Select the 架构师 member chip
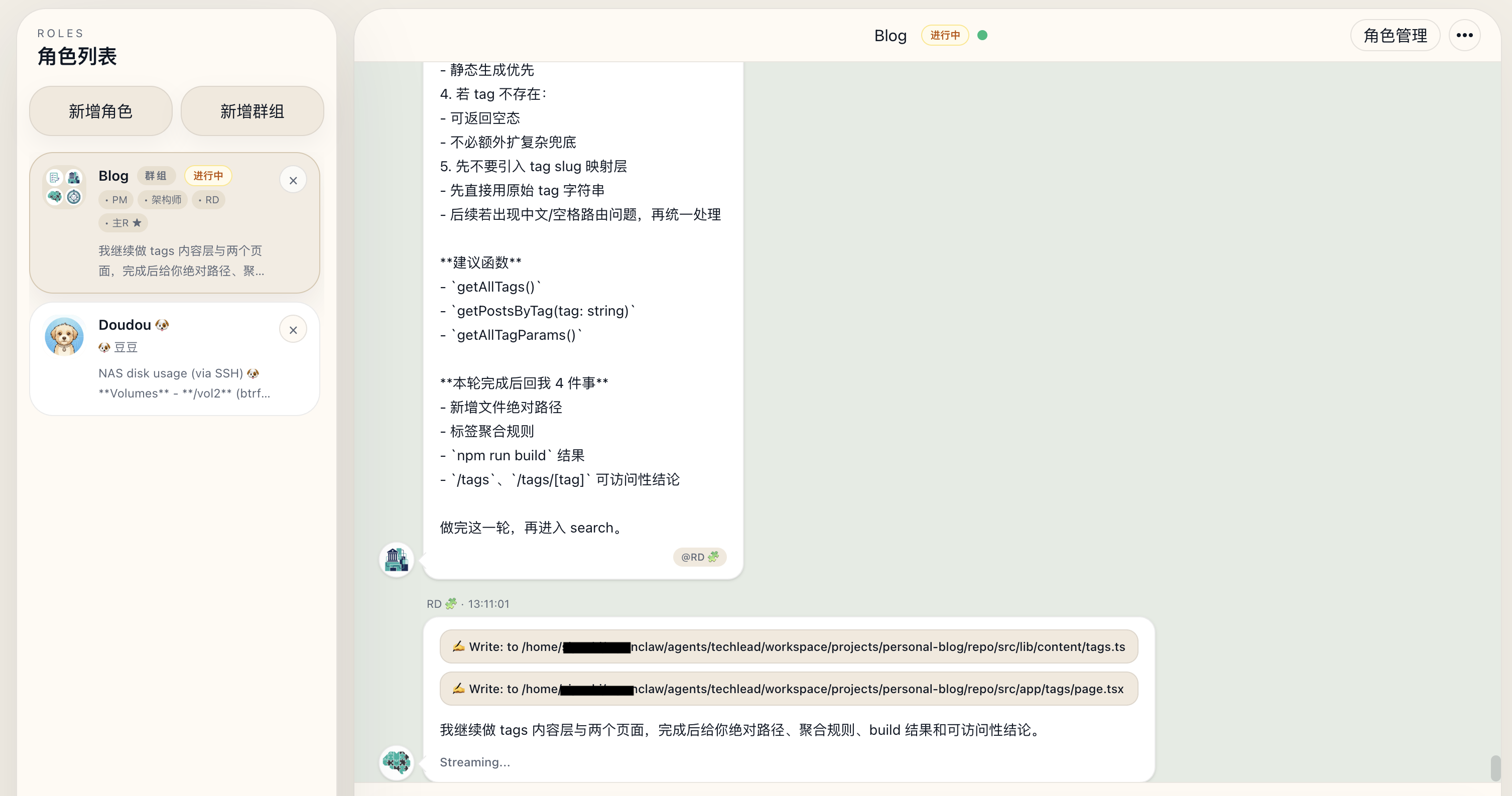Viewport: 1512px width, 796px height. pos(163,200)
